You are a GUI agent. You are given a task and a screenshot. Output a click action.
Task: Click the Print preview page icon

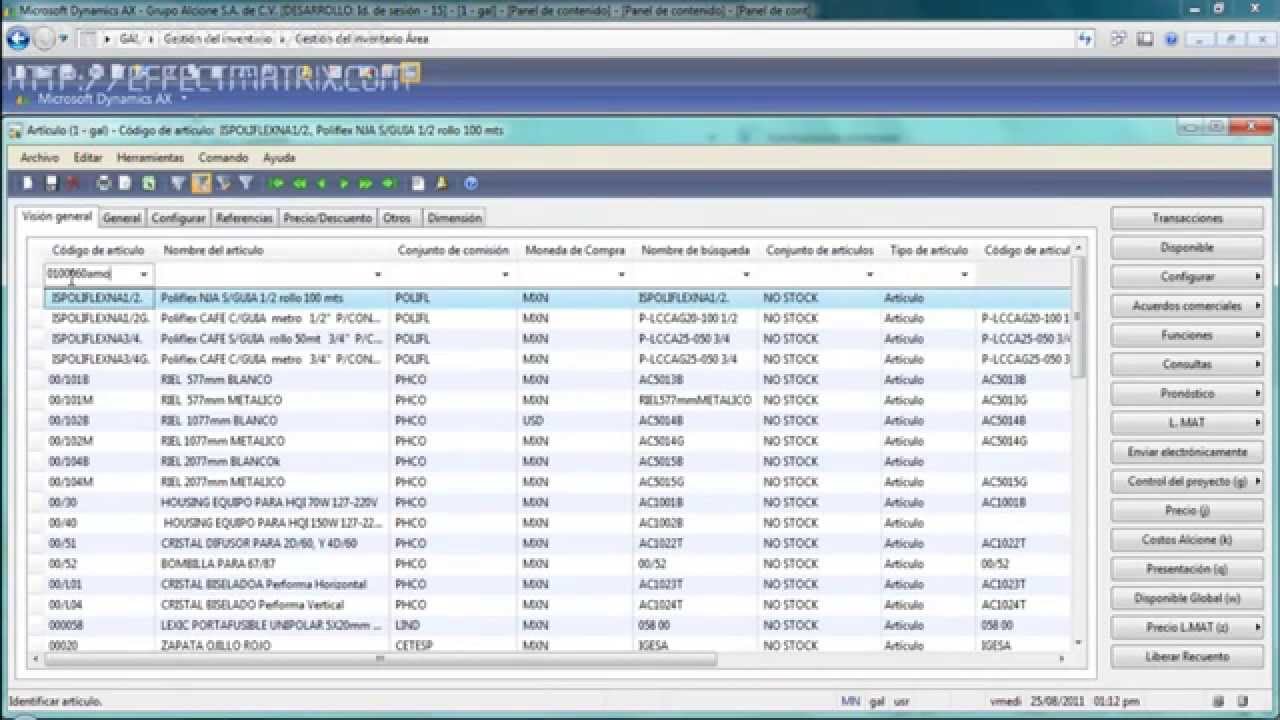point(125,183)
